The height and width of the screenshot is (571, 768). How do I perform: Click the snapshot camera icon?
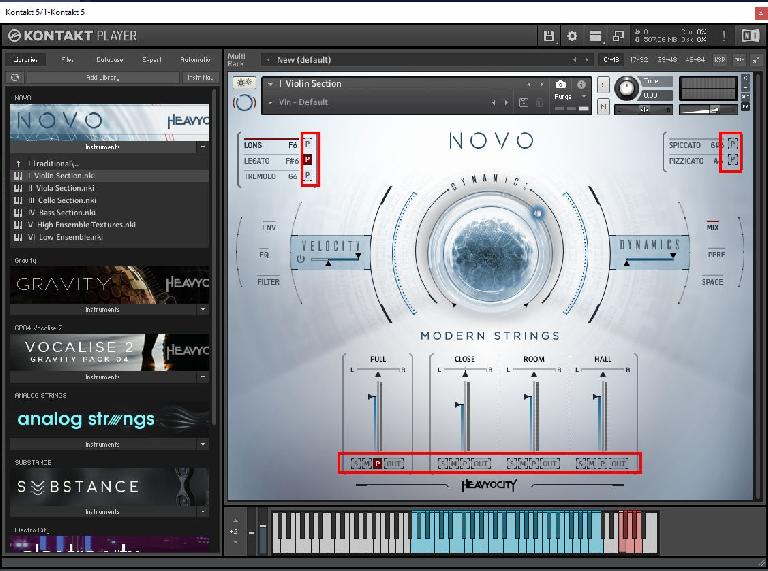pyautogui.click(x=561, y=85)
